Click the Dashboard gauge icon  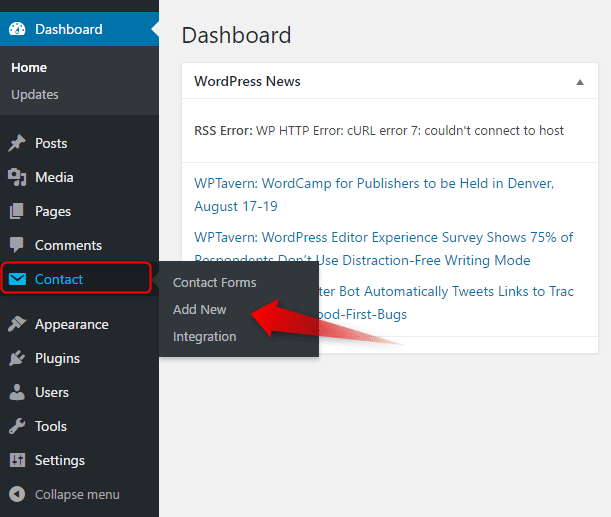pos(17,29)
